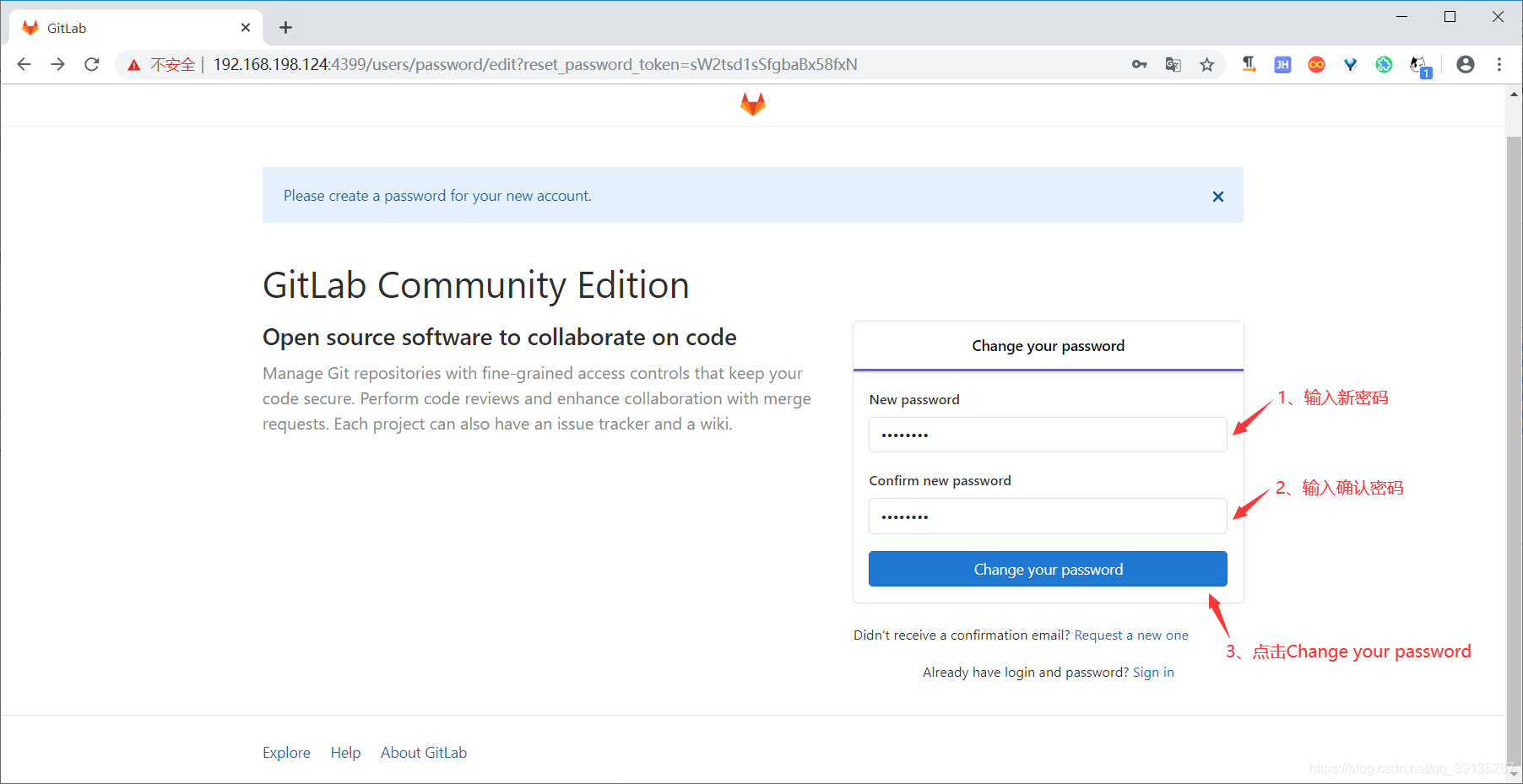The height and width of the screenshot is (784, 1523).
Task: Close the GitLab tab
Action: click(245, 28)
